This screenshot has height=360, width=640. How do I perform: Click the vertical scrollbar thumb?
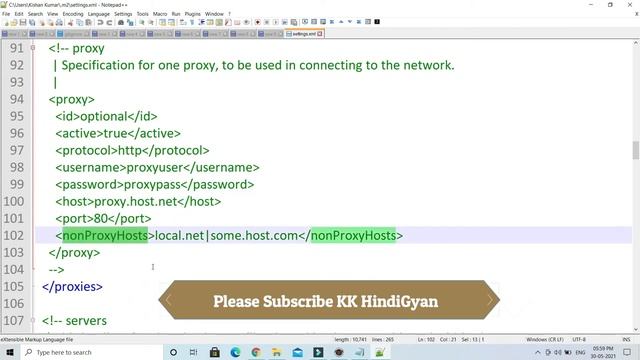point(636,150)
